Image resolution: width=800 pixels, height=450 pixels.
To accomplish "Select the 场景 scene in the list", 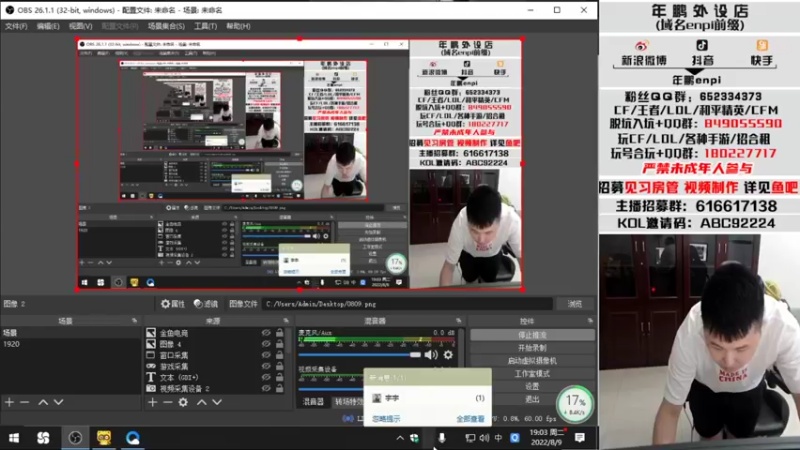I will click(x=70, y=333).
